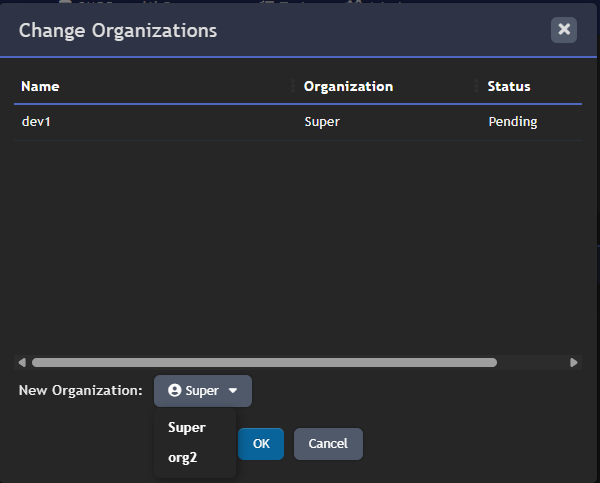Click the Name column resize handle dots
600x483 pixels.
tap(292, 86)
